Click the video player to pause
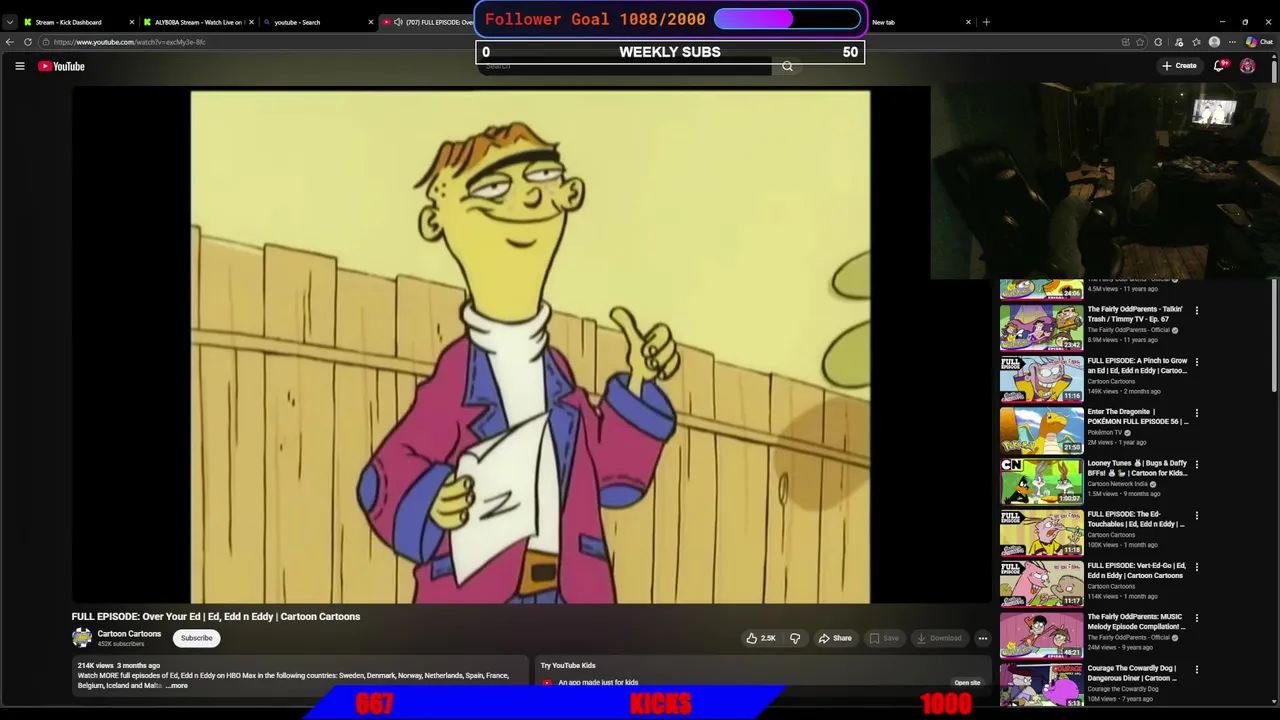 [x=530, y=347]
